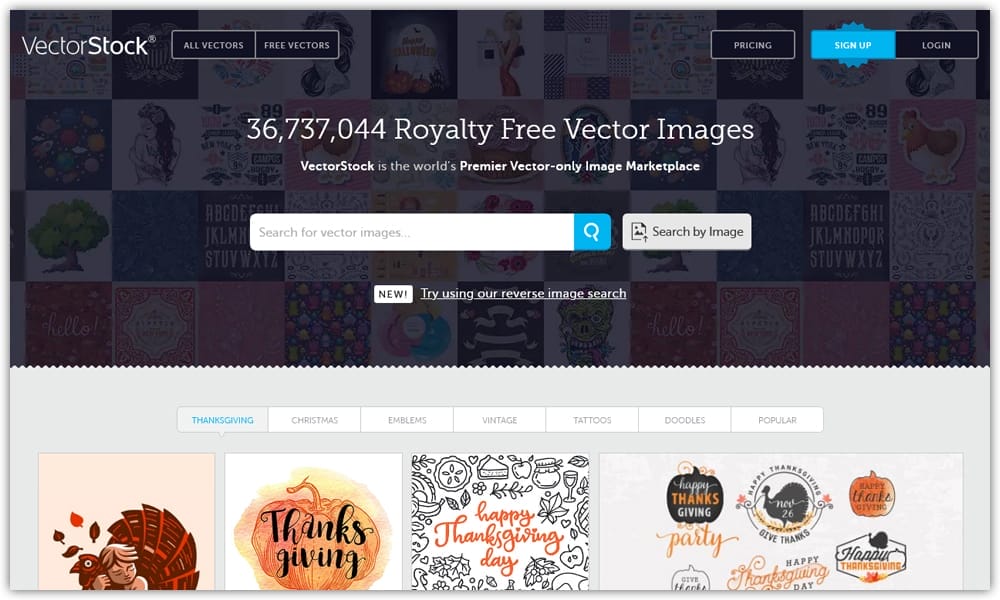
Task: Open the happy Thanksgiving day doodle thumbnail
Action: pos(500,522)
